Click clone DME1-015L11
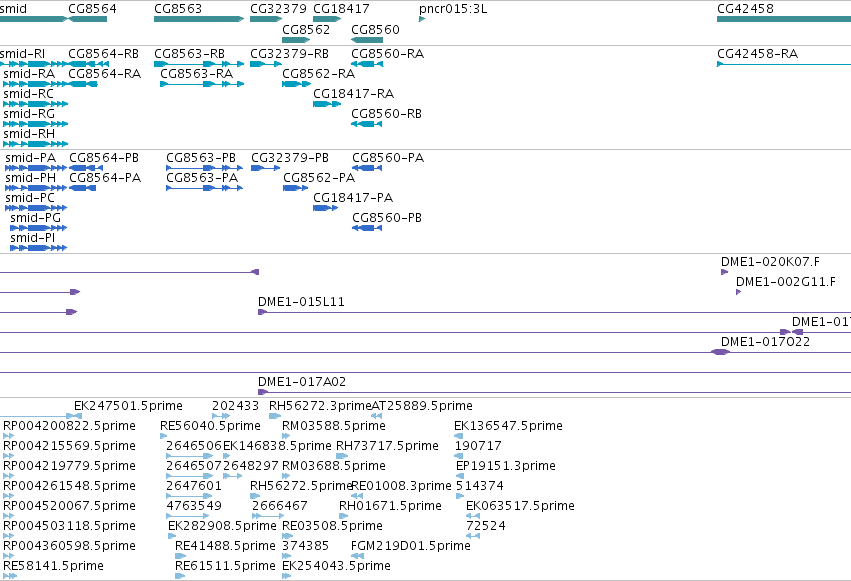The image size is (851, 581). point(301,302)
